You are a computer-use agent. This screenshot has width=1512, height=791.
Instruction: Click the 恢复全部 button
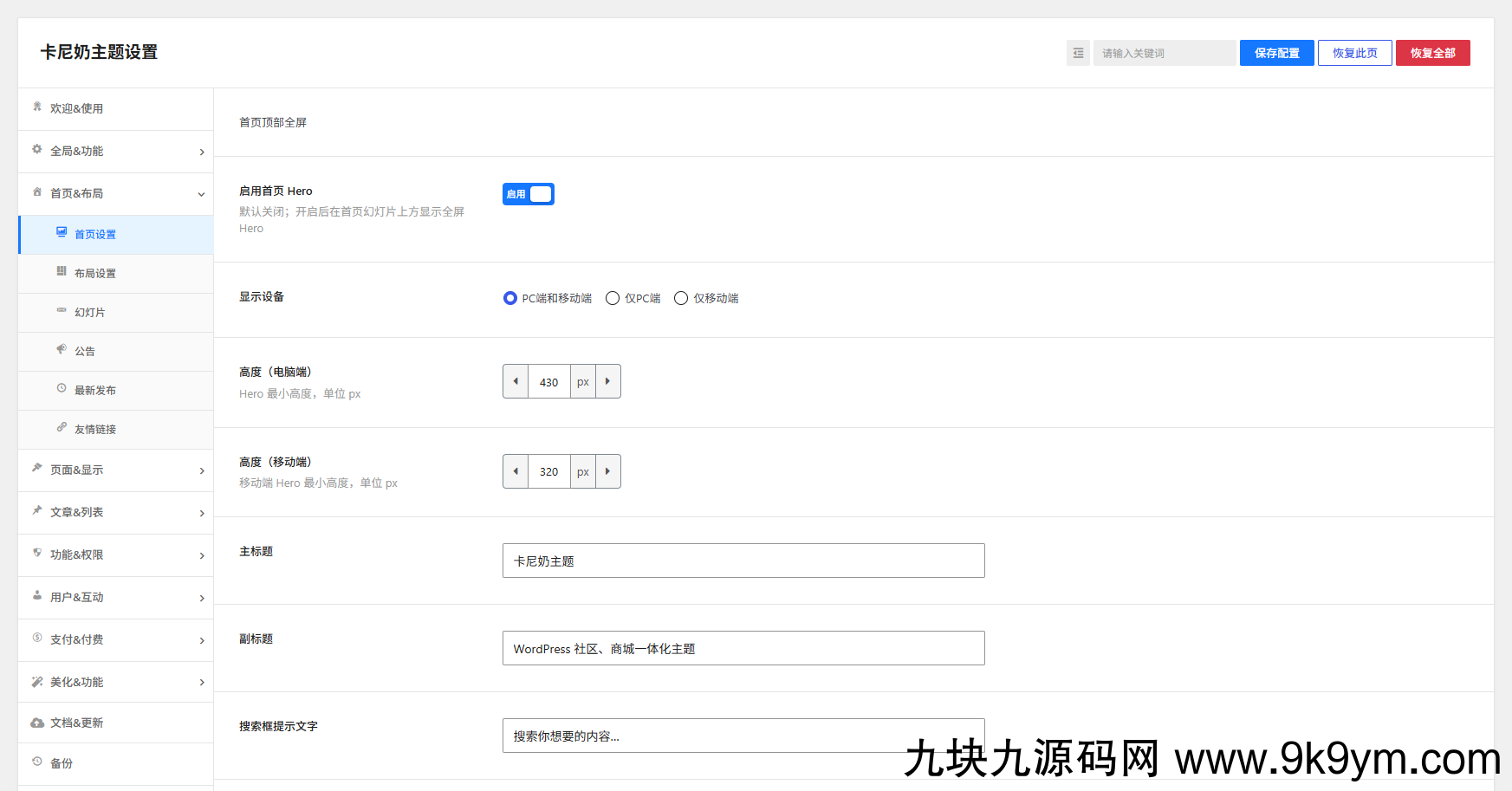click(1433, 53)
